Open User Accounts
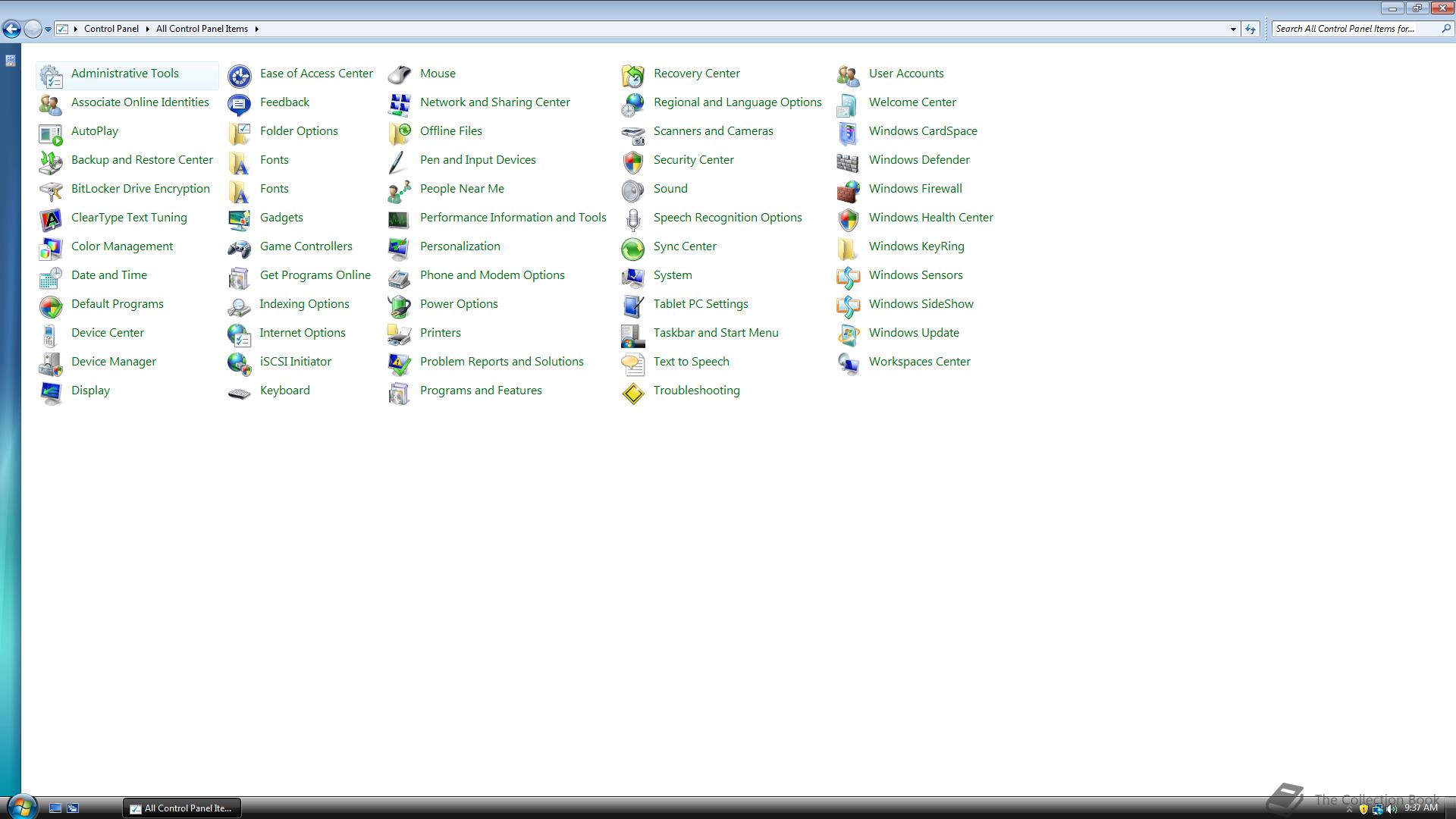This screenshot has height=819, width=1456. (x=906, y=73)
